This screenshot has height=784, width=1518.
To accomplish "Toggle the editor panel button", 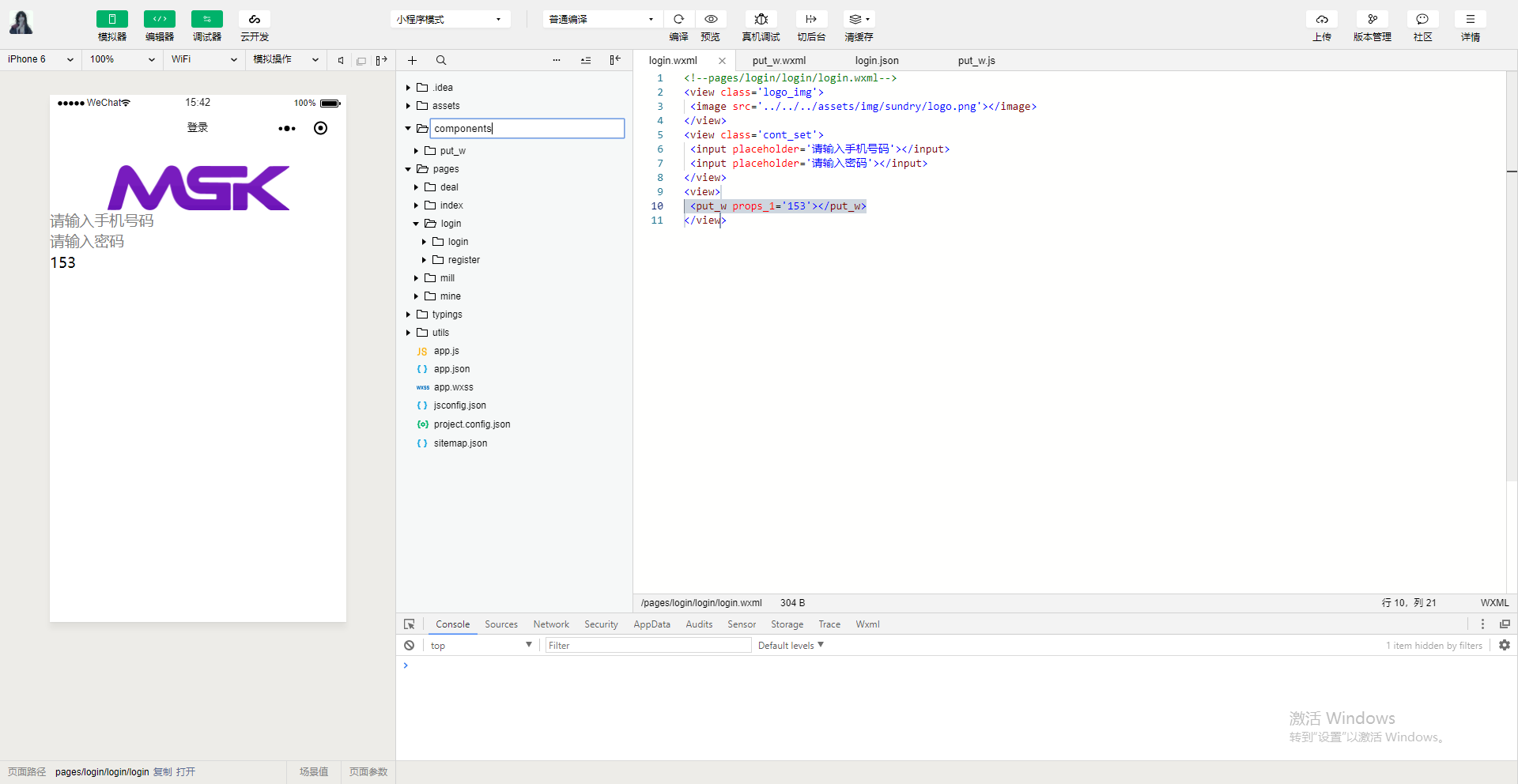I will pos(160,19).
